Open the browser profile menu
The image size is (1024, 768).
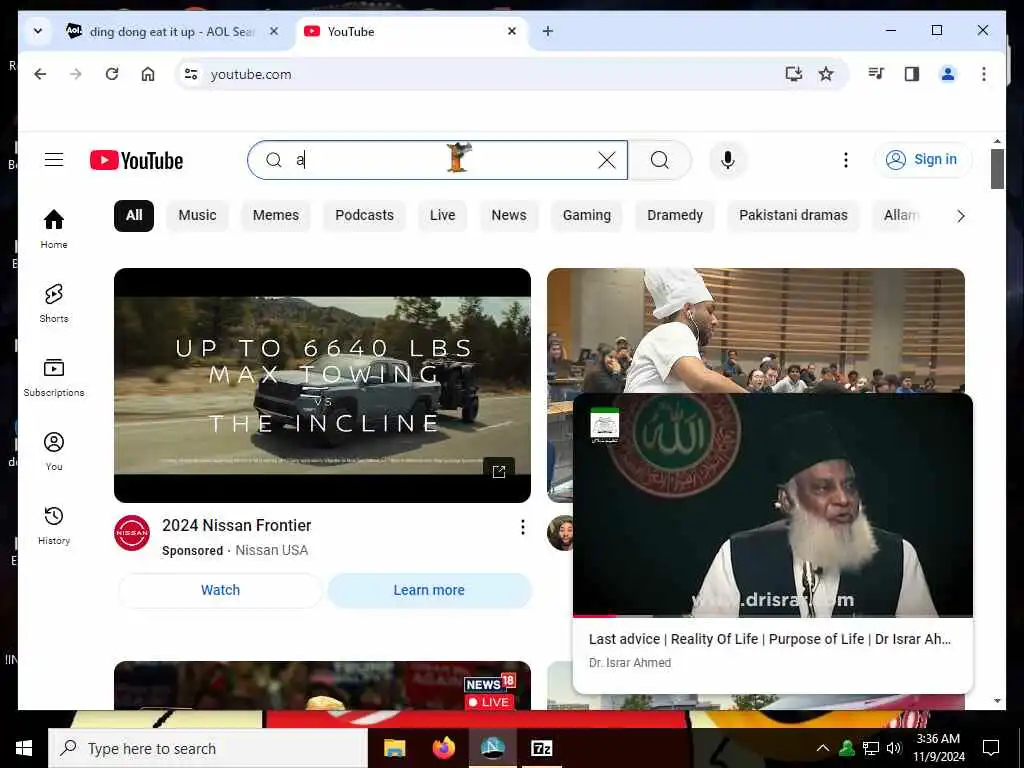948,74
